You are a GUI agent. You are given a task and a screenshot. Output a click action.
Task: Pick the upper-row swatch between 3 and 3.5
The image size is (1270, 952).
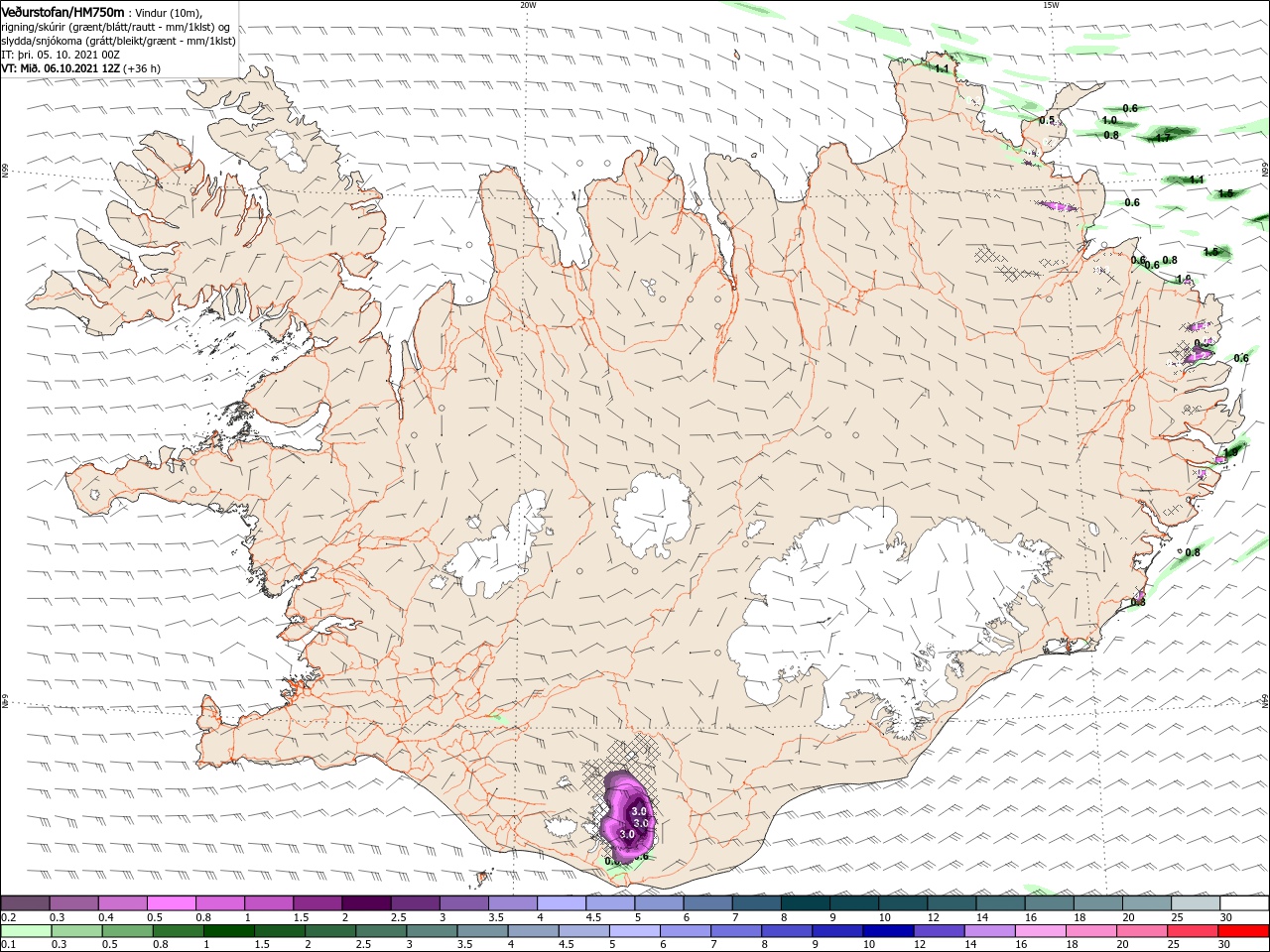click(x=463, y=902)
